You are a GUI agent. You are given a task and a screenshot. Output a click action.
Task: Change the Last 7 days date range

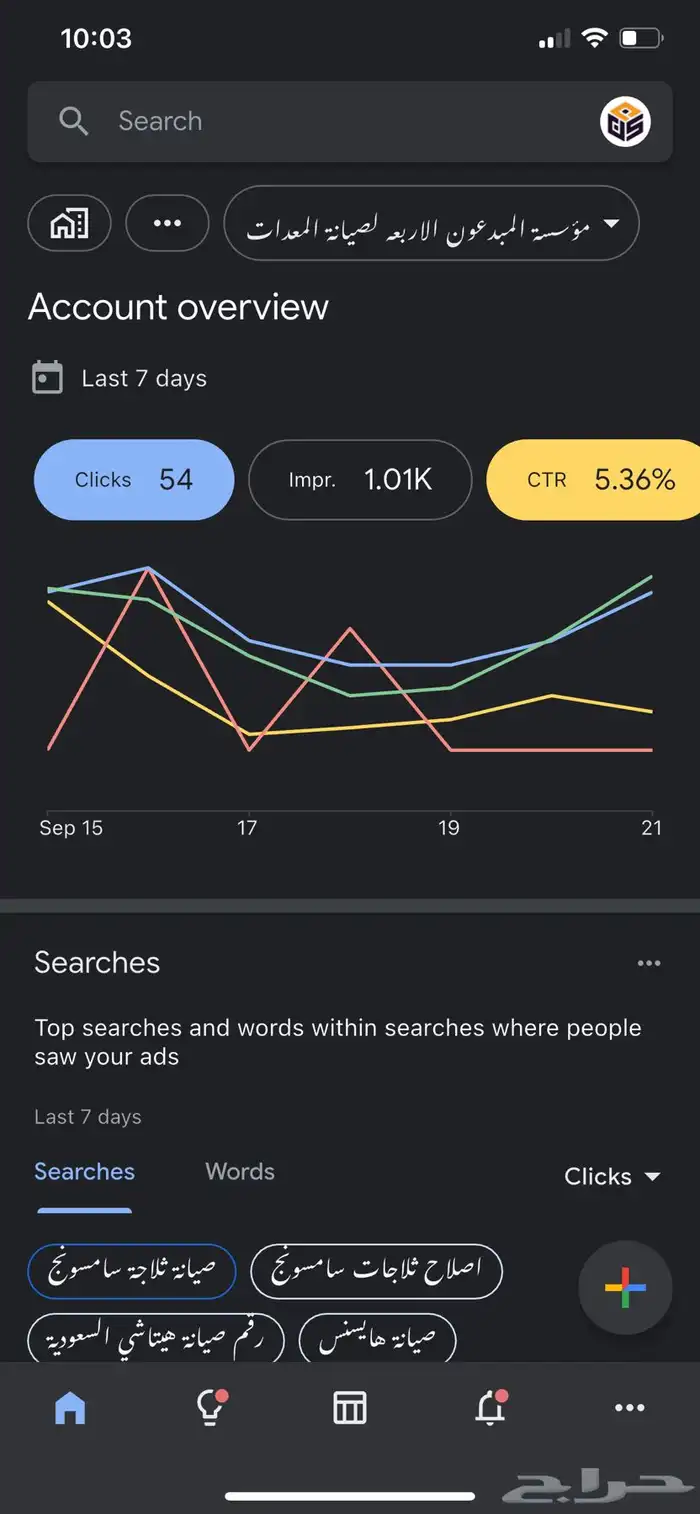144,379
